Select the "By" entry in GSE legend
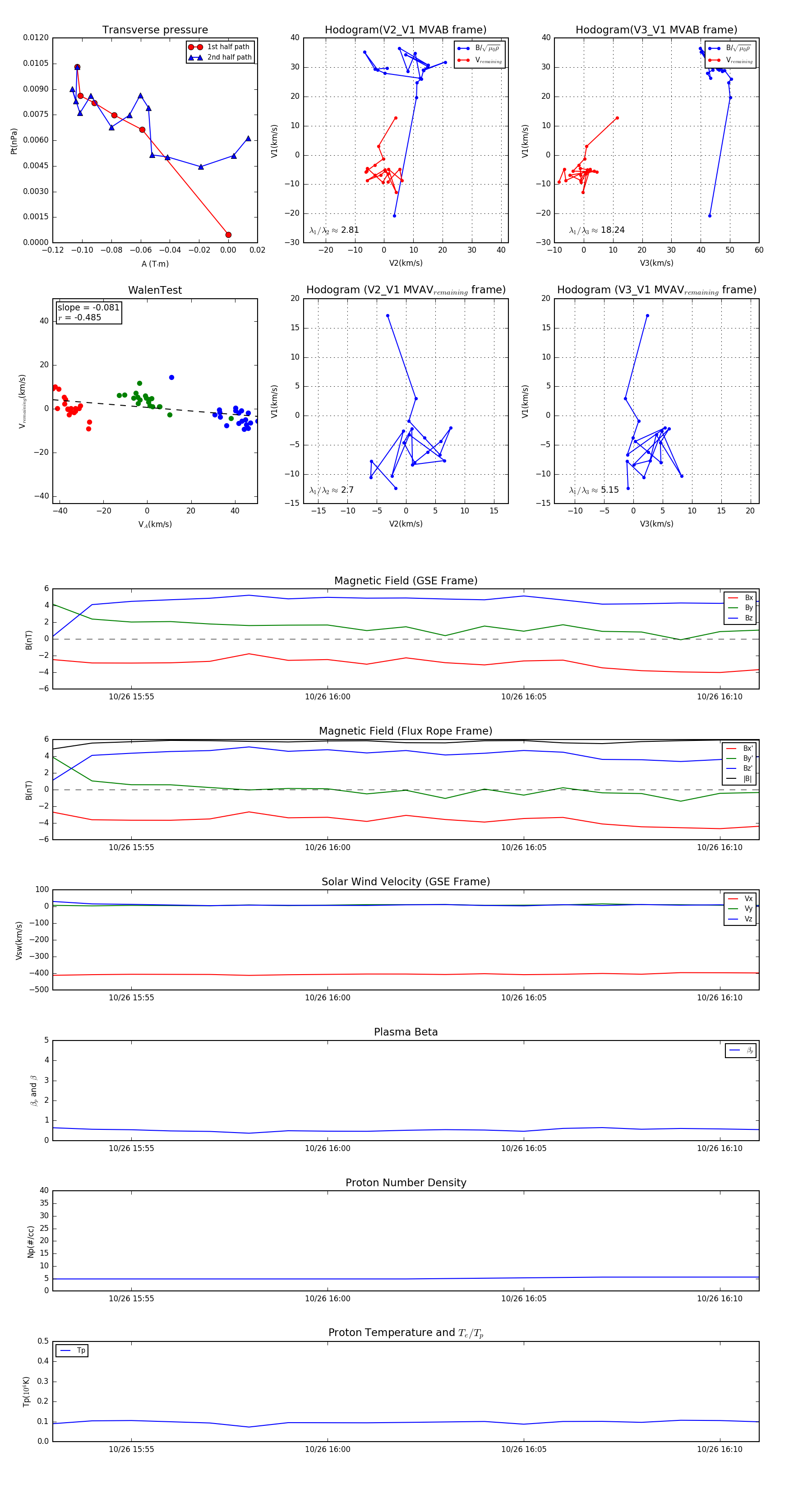This screenshot has width=812, height=1489. coord(740,608)
